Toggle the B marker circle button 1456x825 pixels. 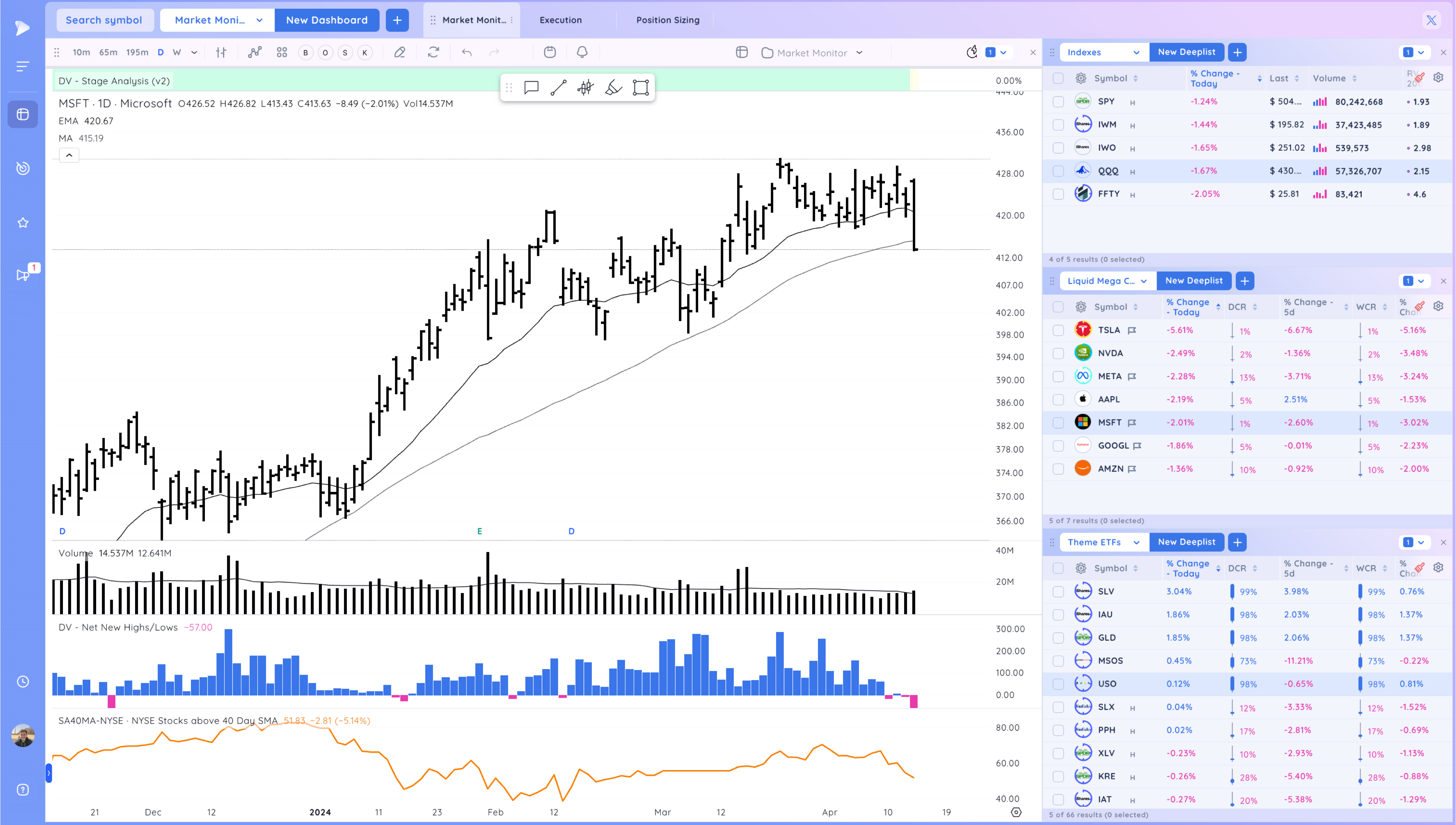(306, 53)
